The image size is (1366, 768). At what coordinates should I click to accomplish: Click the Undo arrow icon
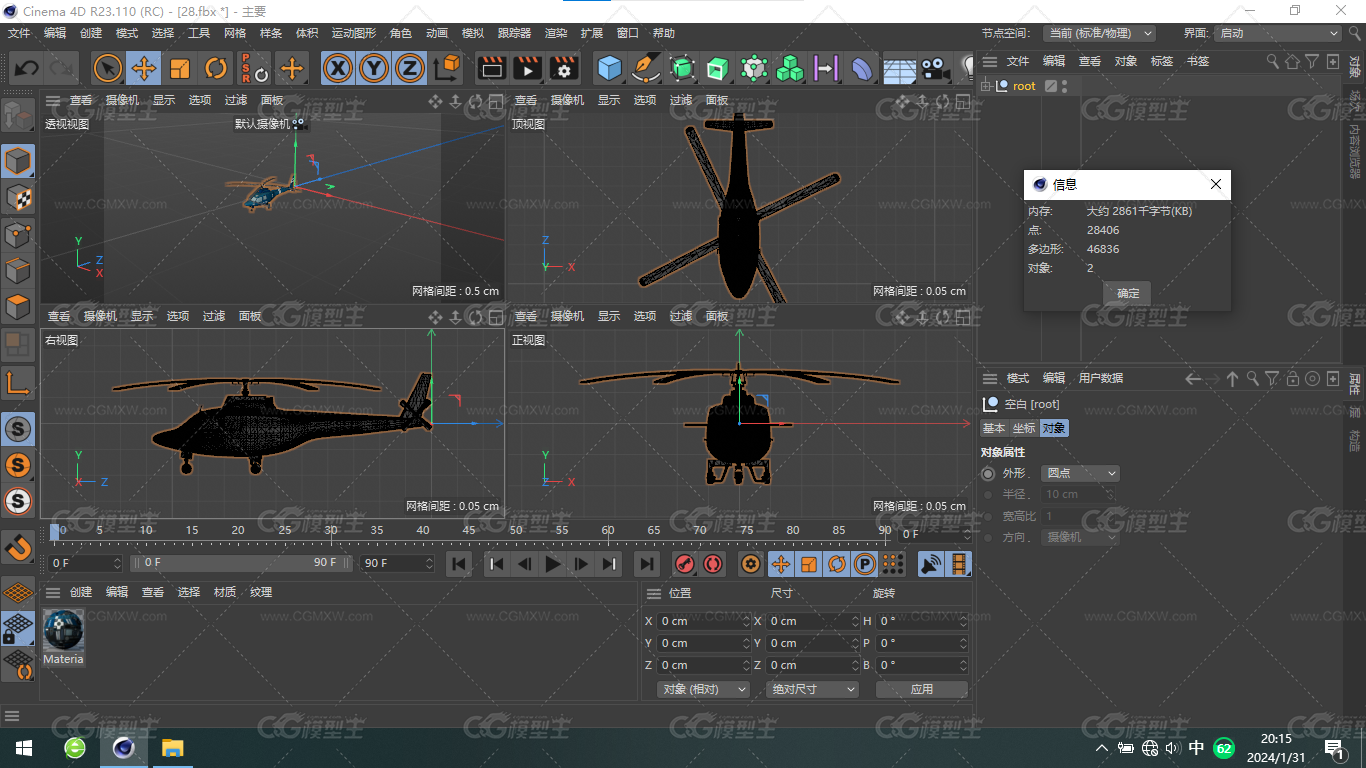[x=26, y=68]
